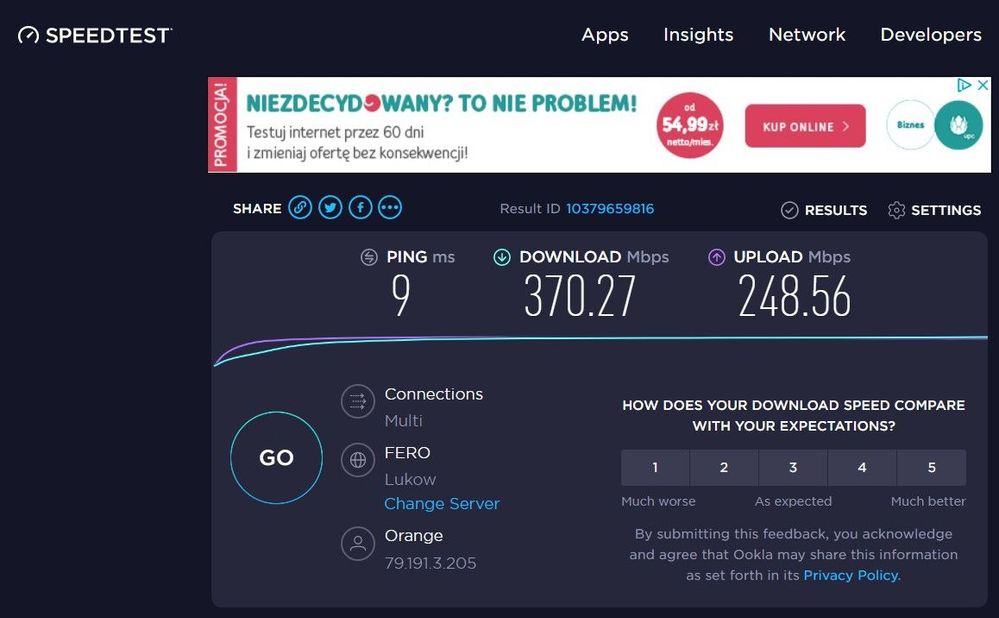Open the Network menu
This screenshot has width=999, height=618.
(x=807, y=35)
